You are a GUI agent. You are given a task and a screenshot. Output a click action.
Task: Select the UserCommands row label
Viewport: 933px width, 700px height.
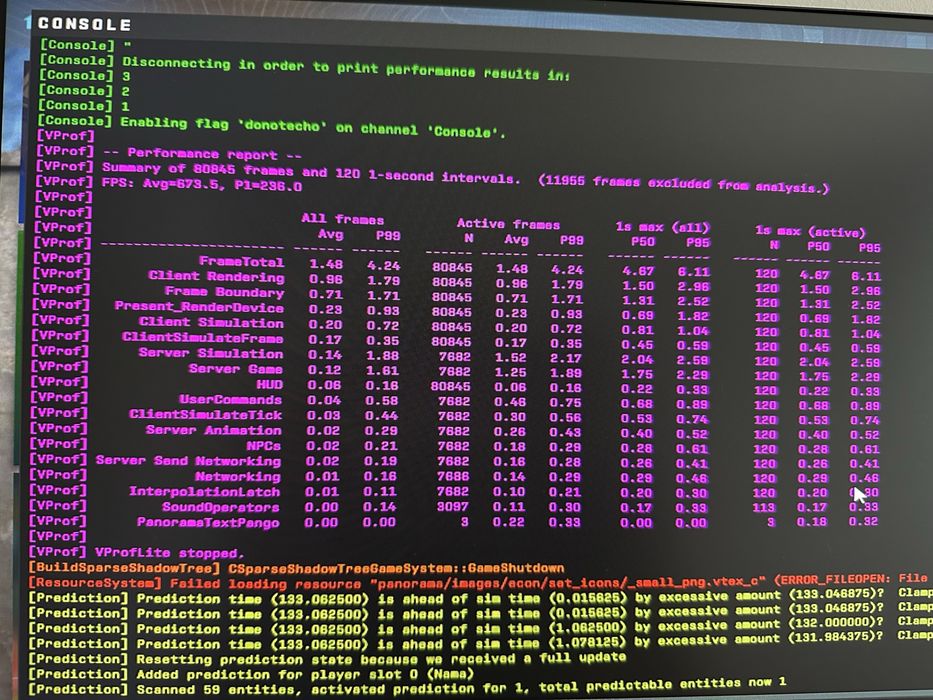pyautogui.click(x=231, y=399)
